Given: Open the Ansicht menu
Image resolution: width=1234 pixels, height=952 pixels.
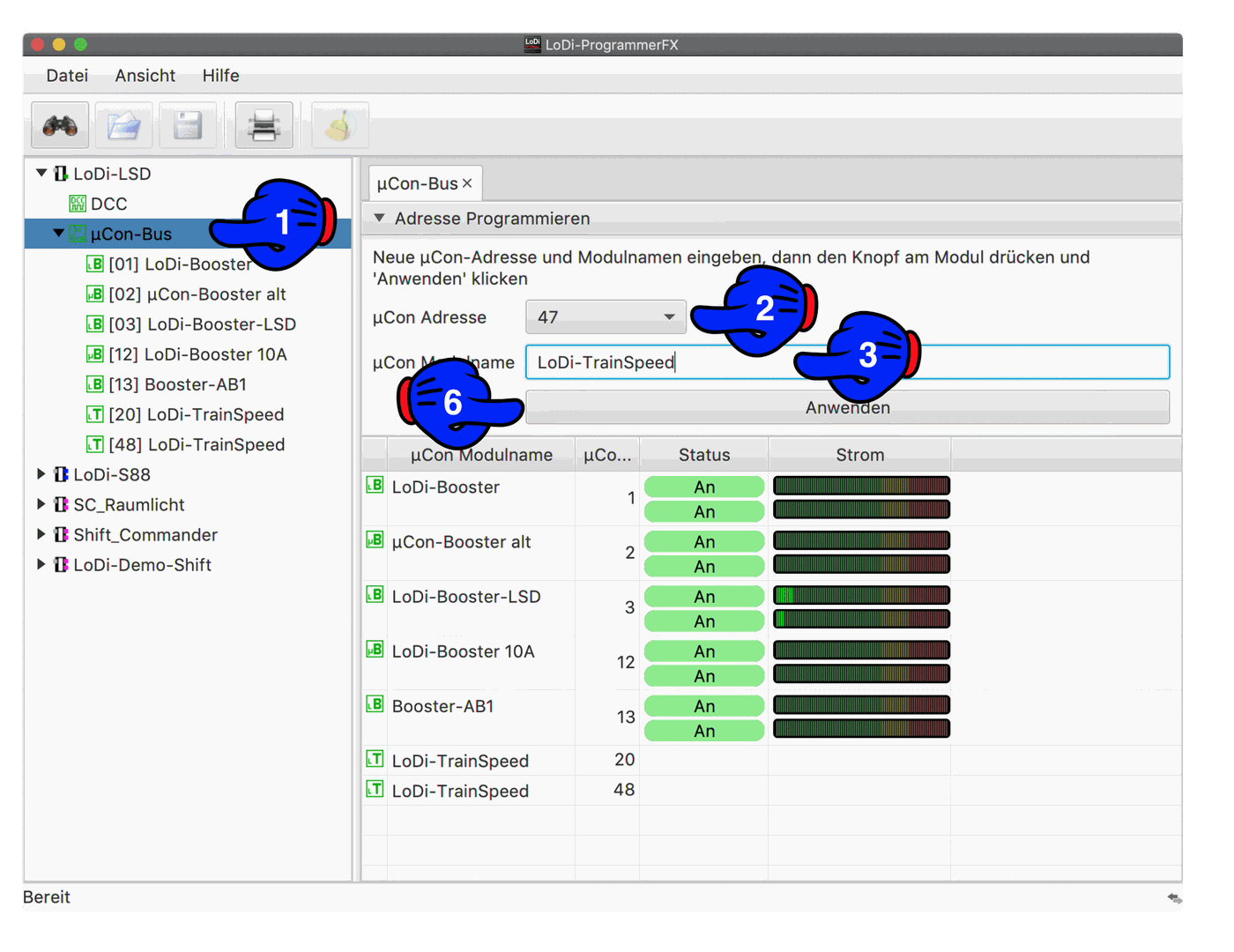Looking at the screenshot, I should 145,76.
